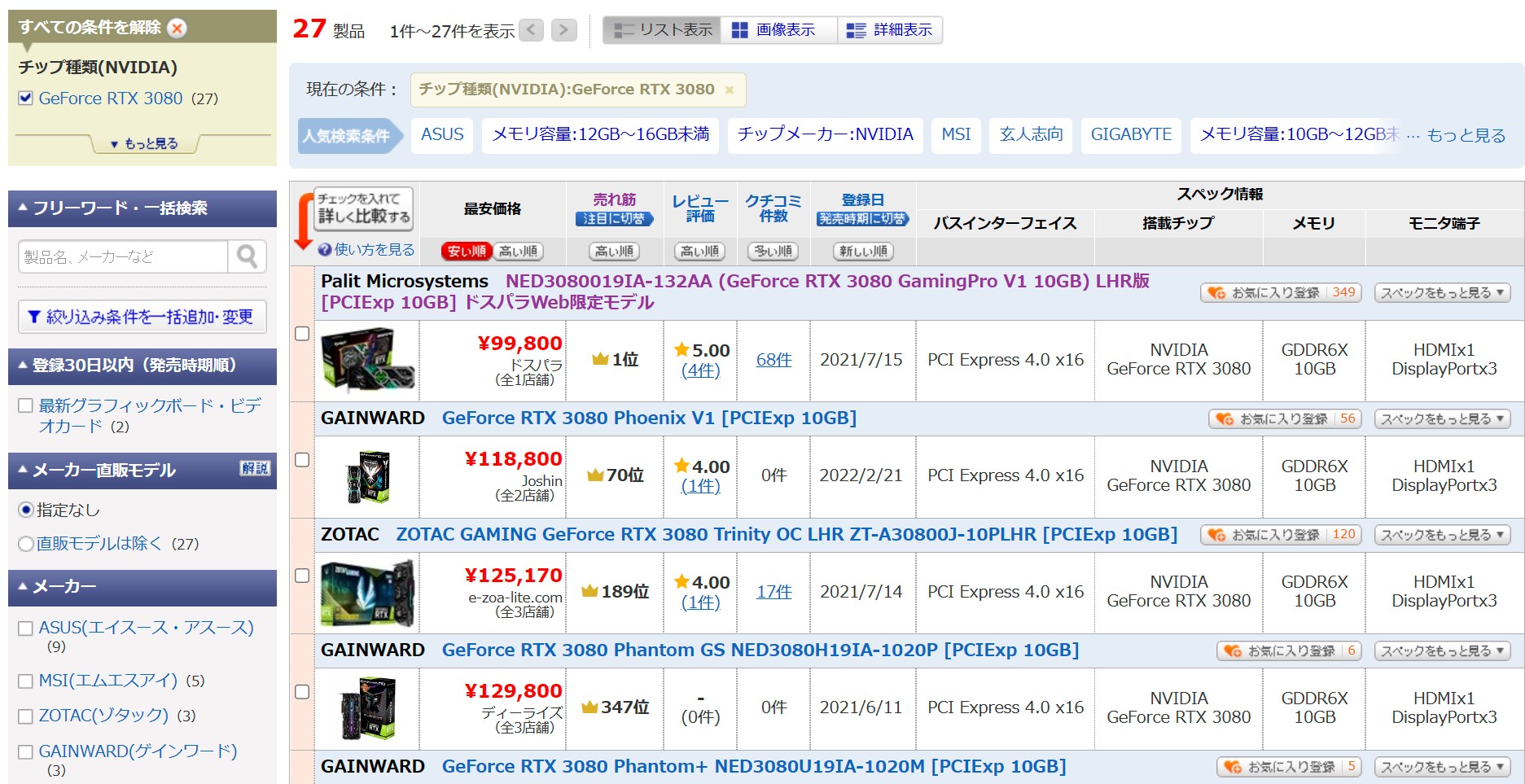1525x784 pixels.
Task: Open the how-to-use help icon
Action: (x=324, y=250)
